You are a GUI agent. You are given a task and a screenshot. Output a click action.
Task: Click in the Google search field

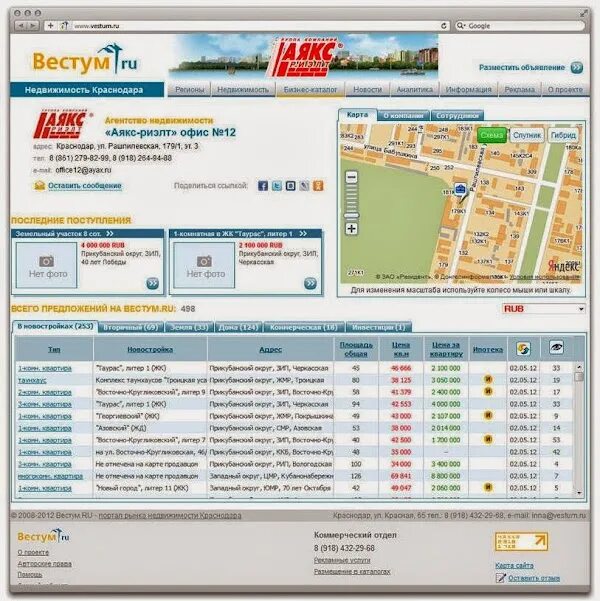click(x=520, y=26)
